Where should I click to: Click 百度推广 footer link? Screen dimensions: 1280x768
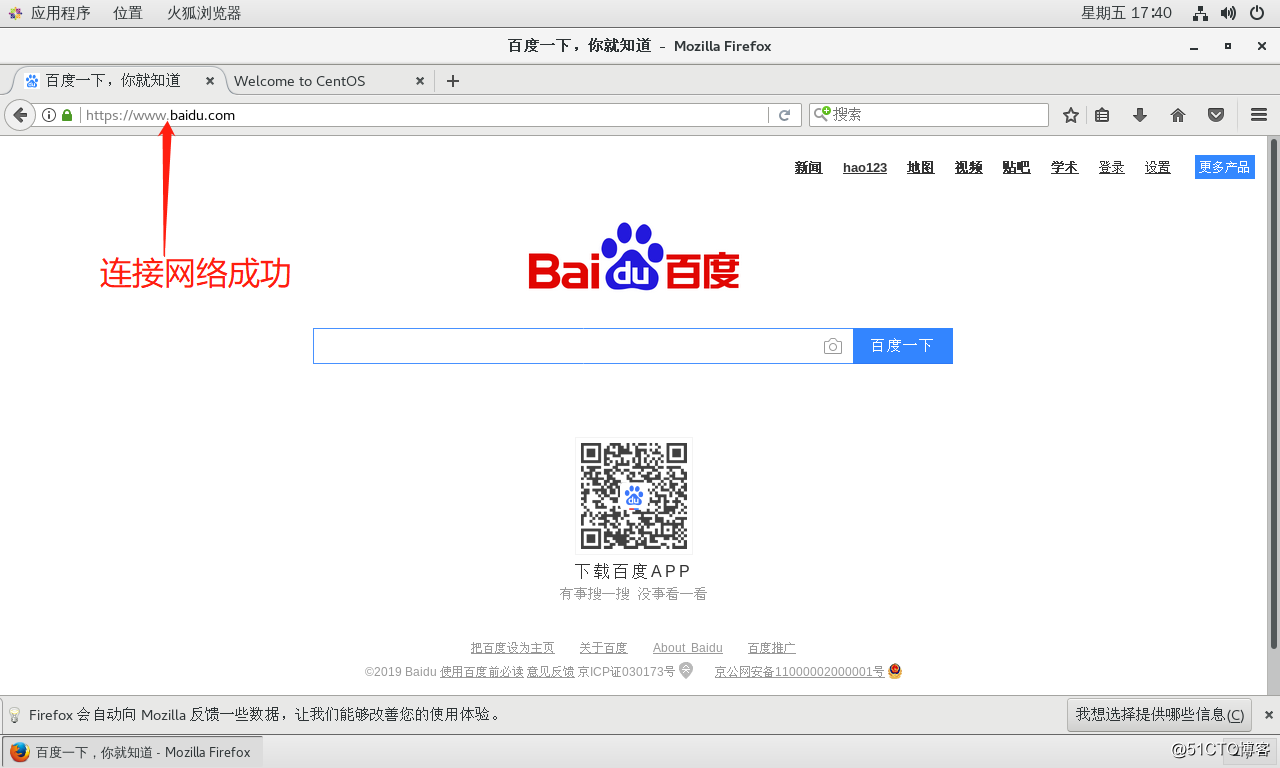click(x=772, y=648)
